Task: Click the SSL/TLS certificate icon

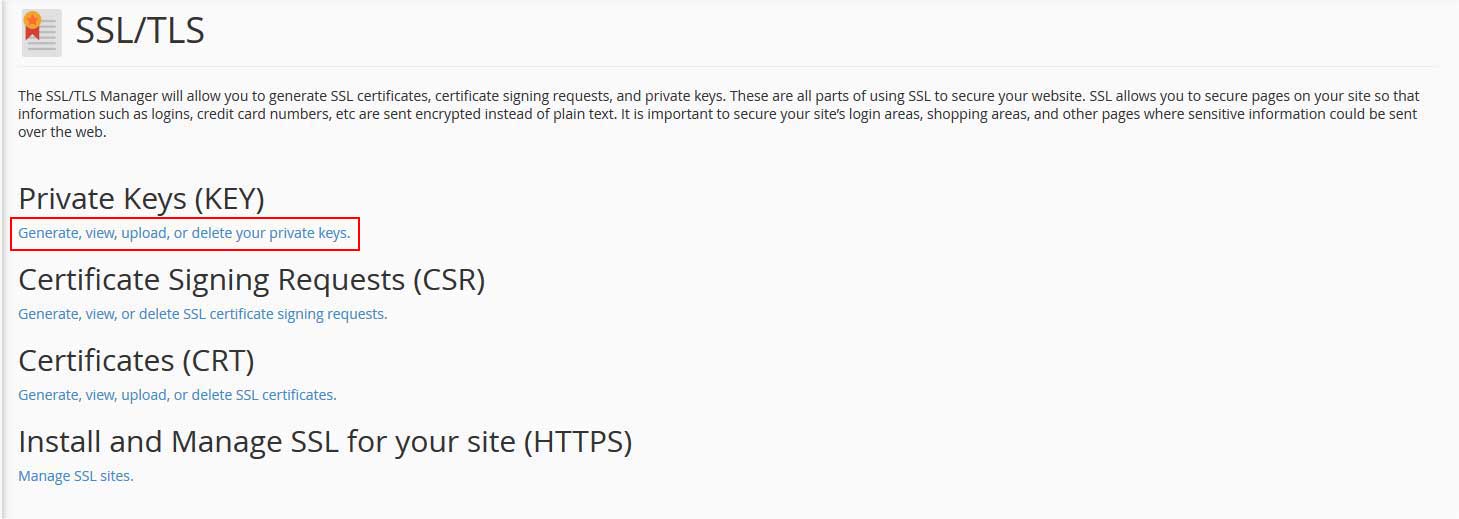Action: (41, 32)
